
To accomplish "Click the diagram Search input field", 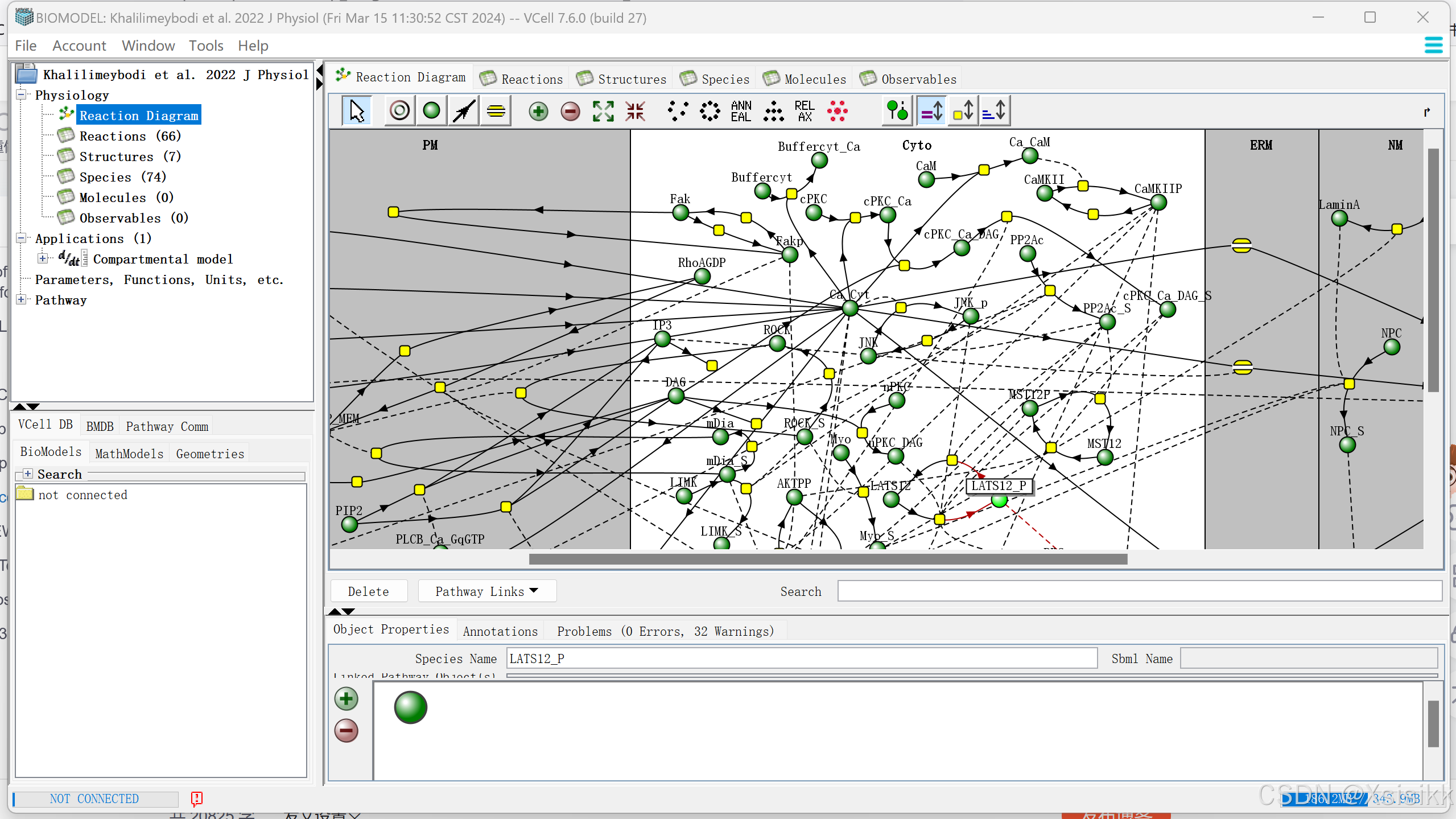I will point(1139,591).
